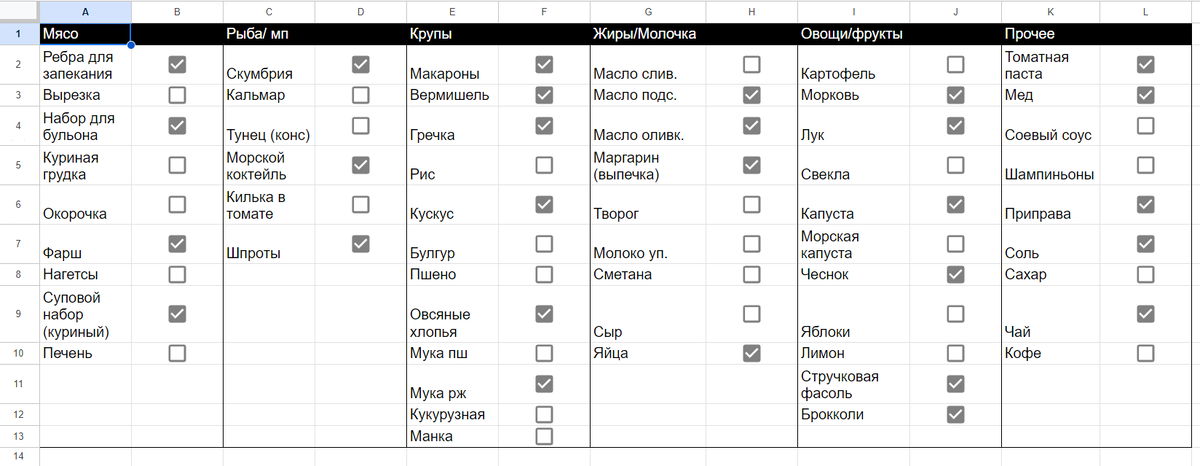
Task: Select the row 13 header
Action: coord(19,436)
